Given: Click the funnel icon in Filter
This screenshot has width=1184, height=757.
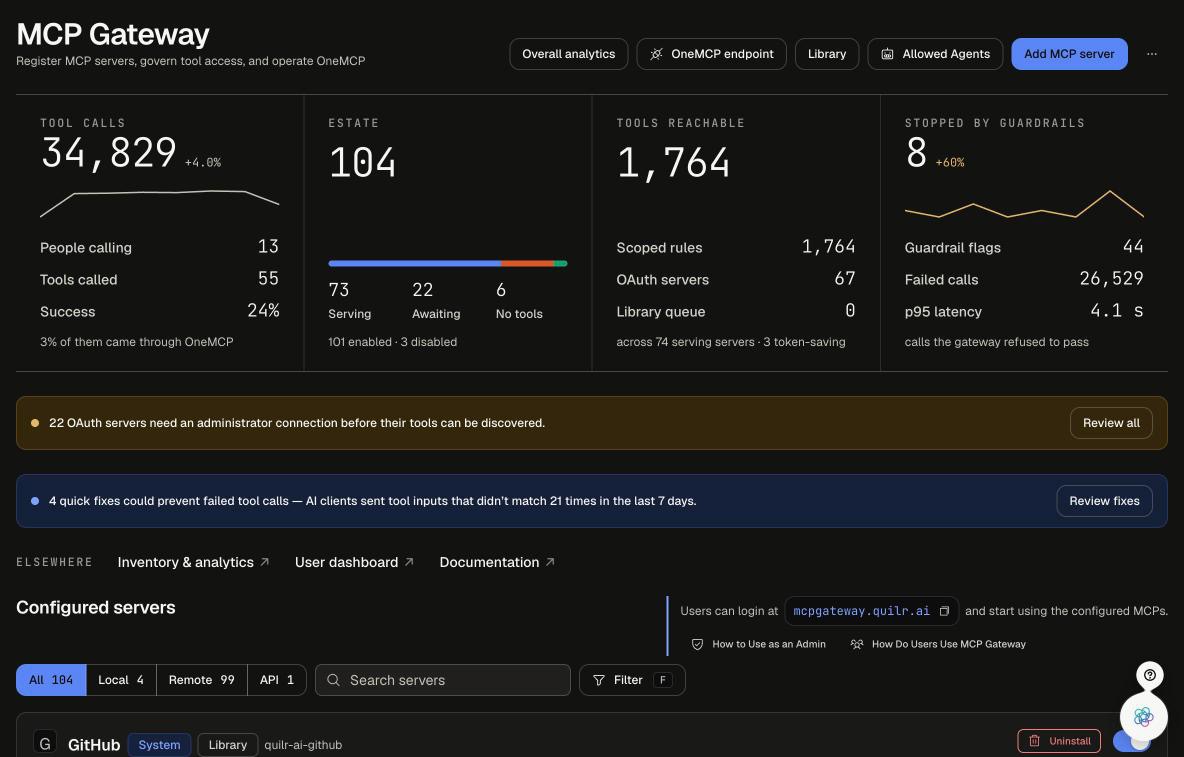Looking at the screenshot, I should pos(599,679).
